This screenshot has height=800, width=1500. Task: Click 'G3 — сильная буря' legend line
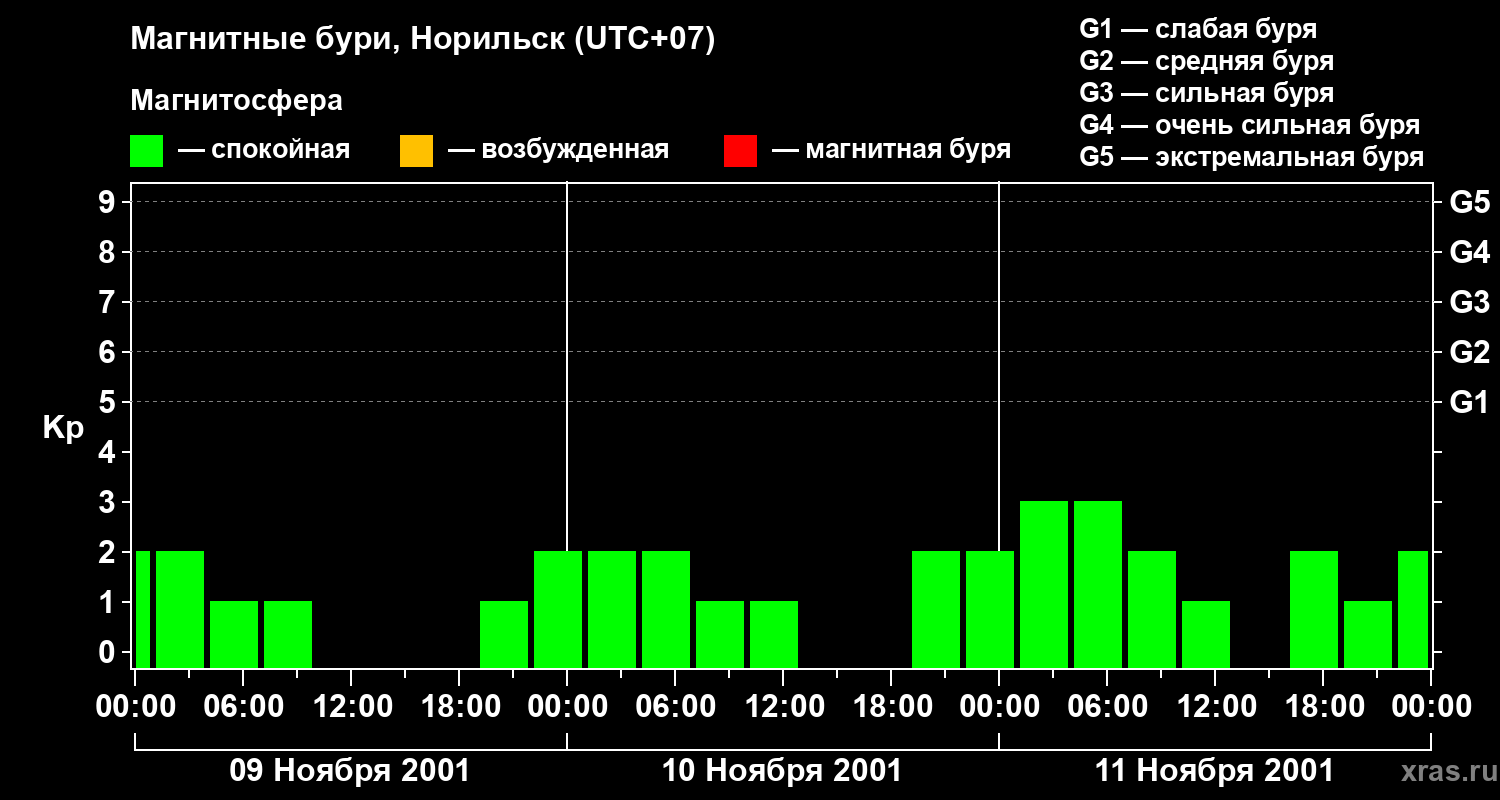coord(1207,93)
